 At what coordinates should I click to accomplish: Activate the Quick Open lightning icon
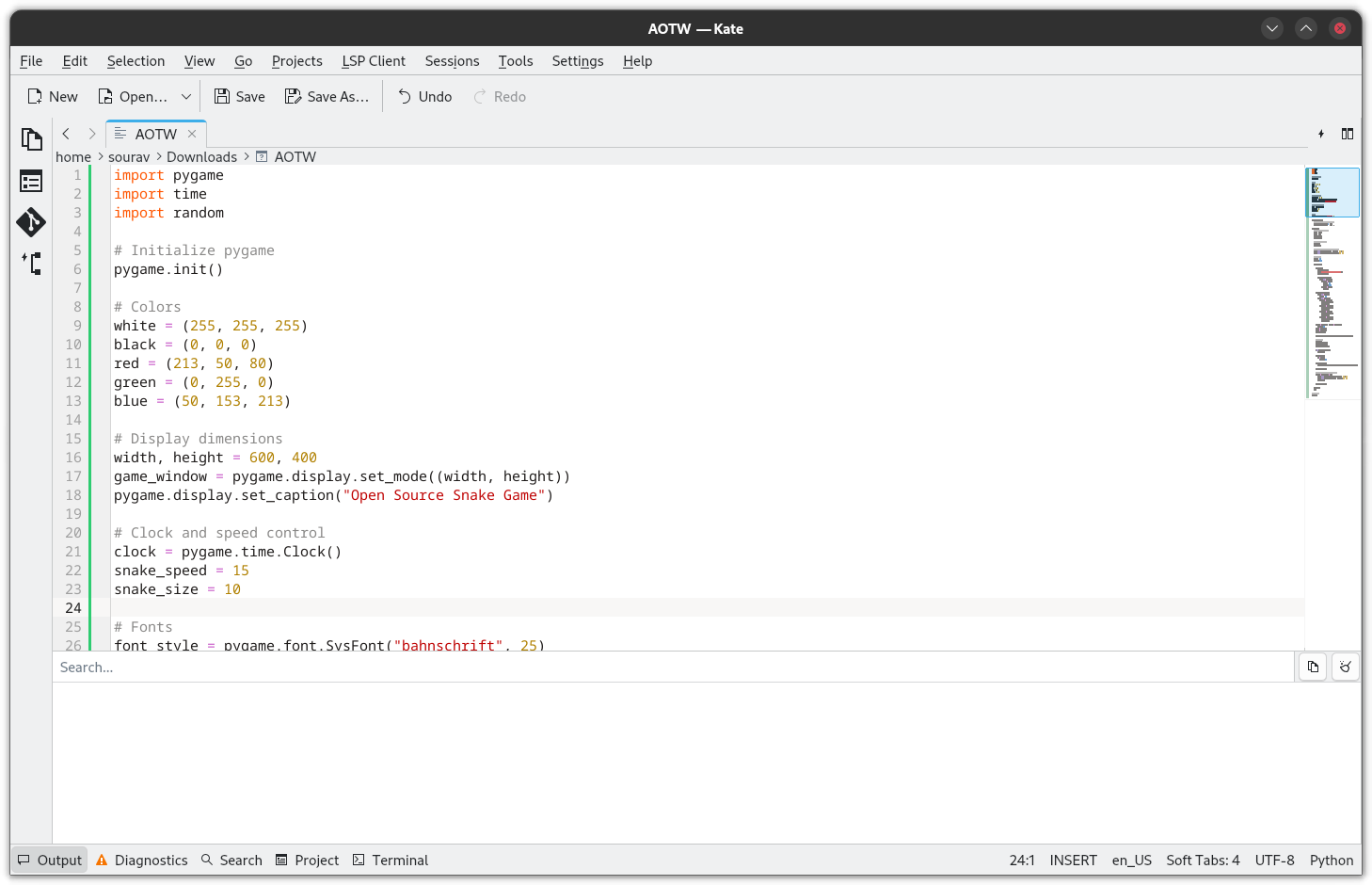(1321, 134)
